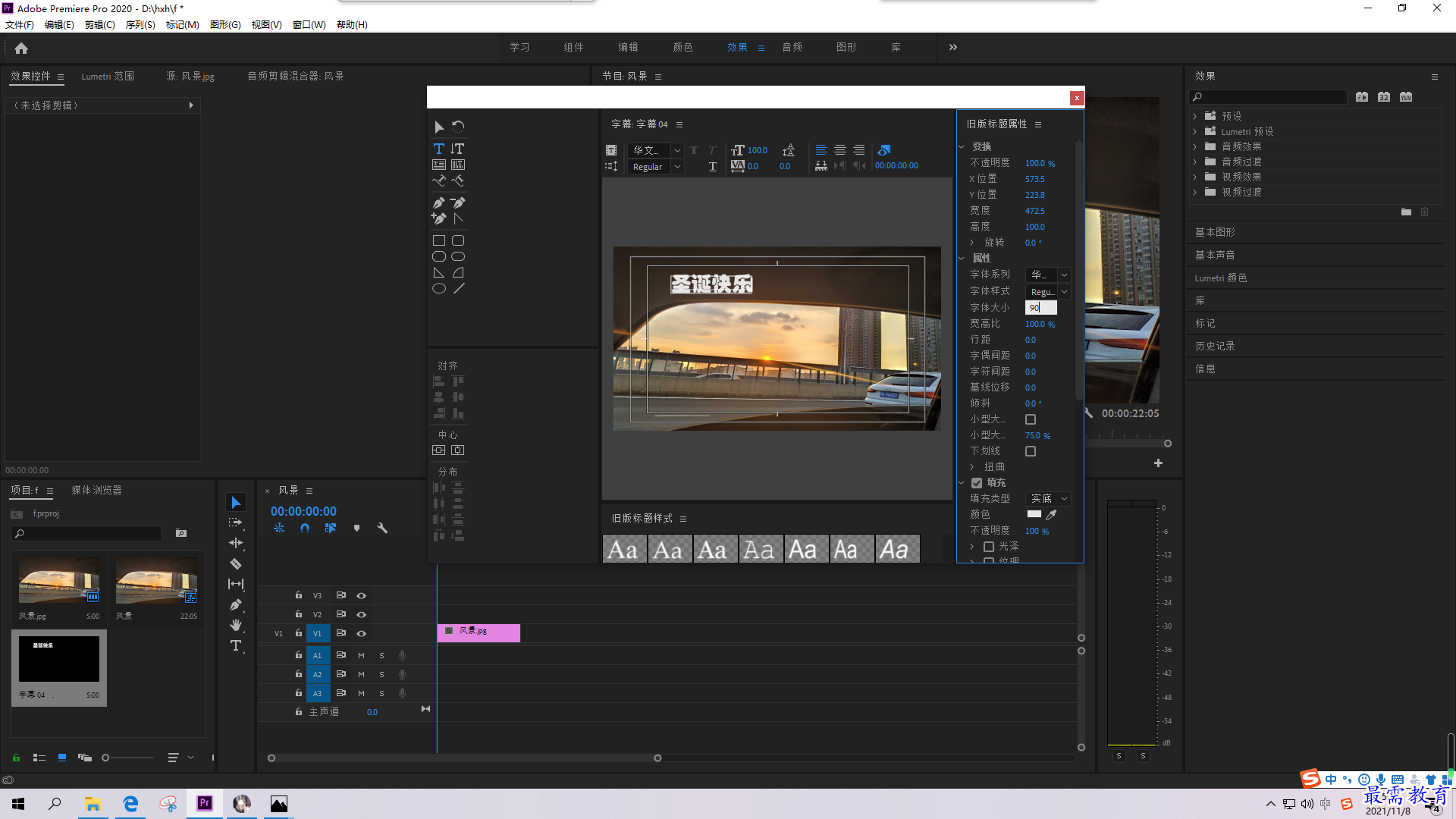
Task: Align title text to center
Action: 839,150
